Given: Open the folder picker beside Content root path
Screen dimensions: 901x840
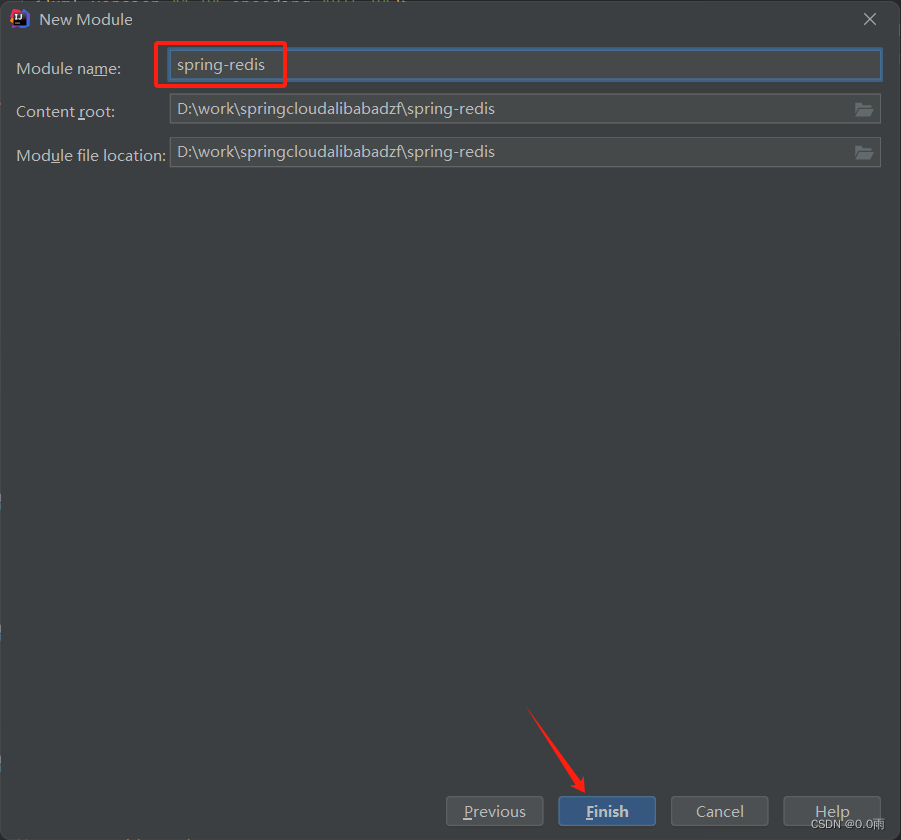Looking at the screenshot, I should point(863,110).
